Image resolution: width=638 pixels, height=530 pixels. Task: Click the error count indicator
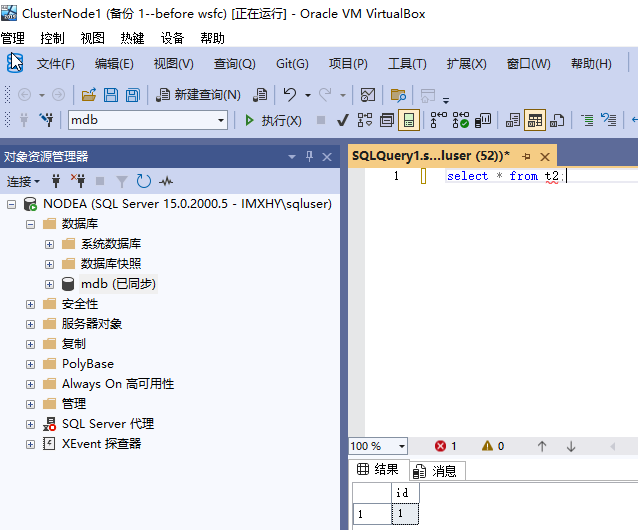coord(446,446)
